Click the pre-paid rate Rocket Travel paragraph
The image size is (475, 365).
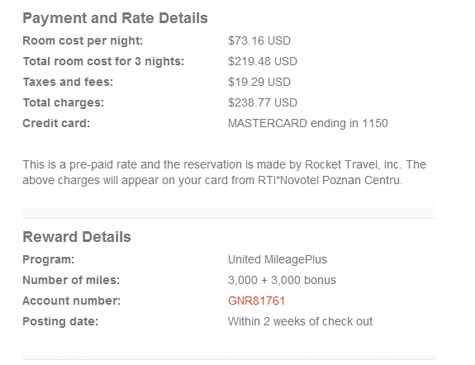[224, 172]
